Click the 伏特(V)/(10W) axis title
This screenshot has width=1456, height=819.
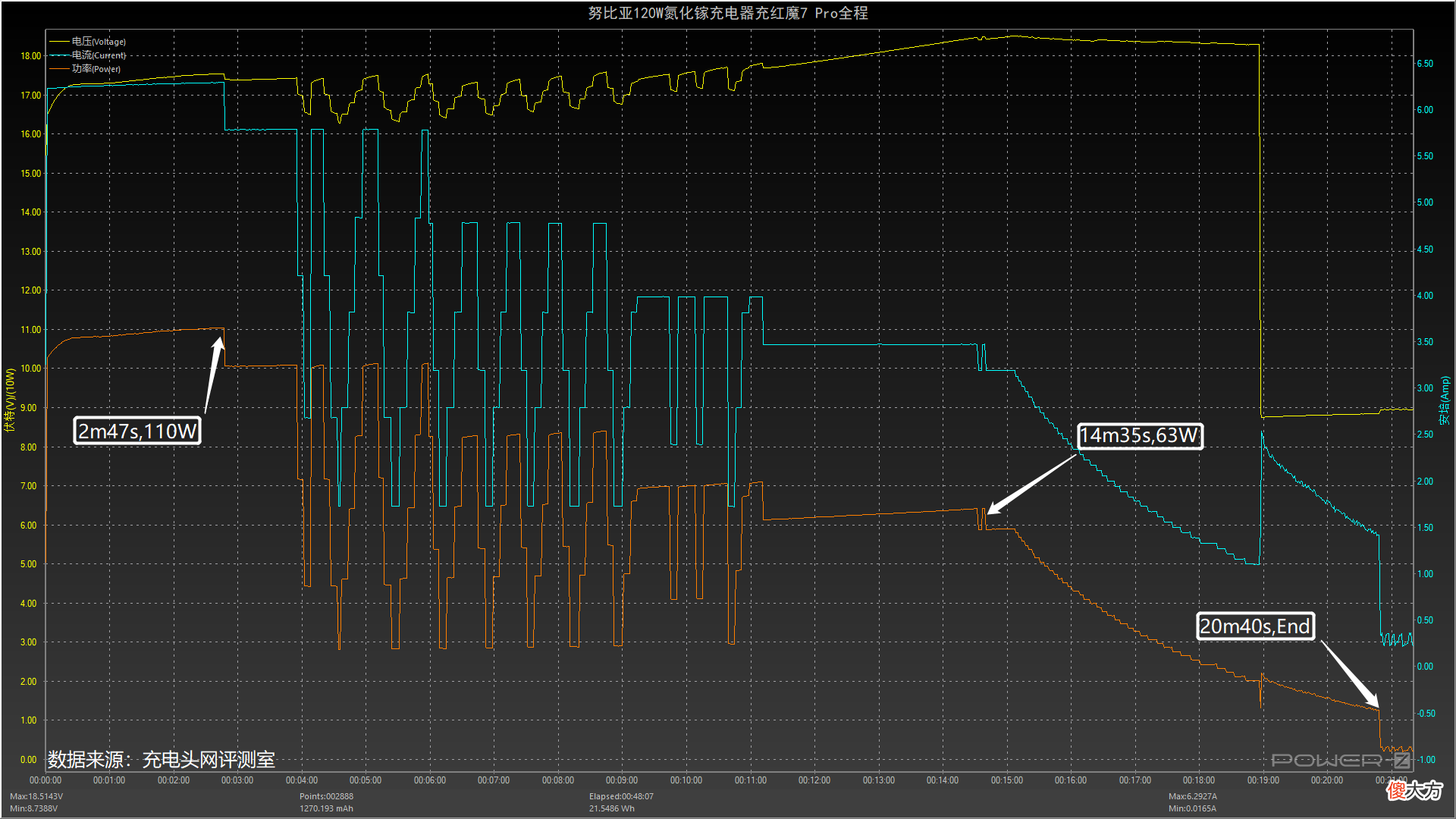pyautogui.click(x=9, y=400)
